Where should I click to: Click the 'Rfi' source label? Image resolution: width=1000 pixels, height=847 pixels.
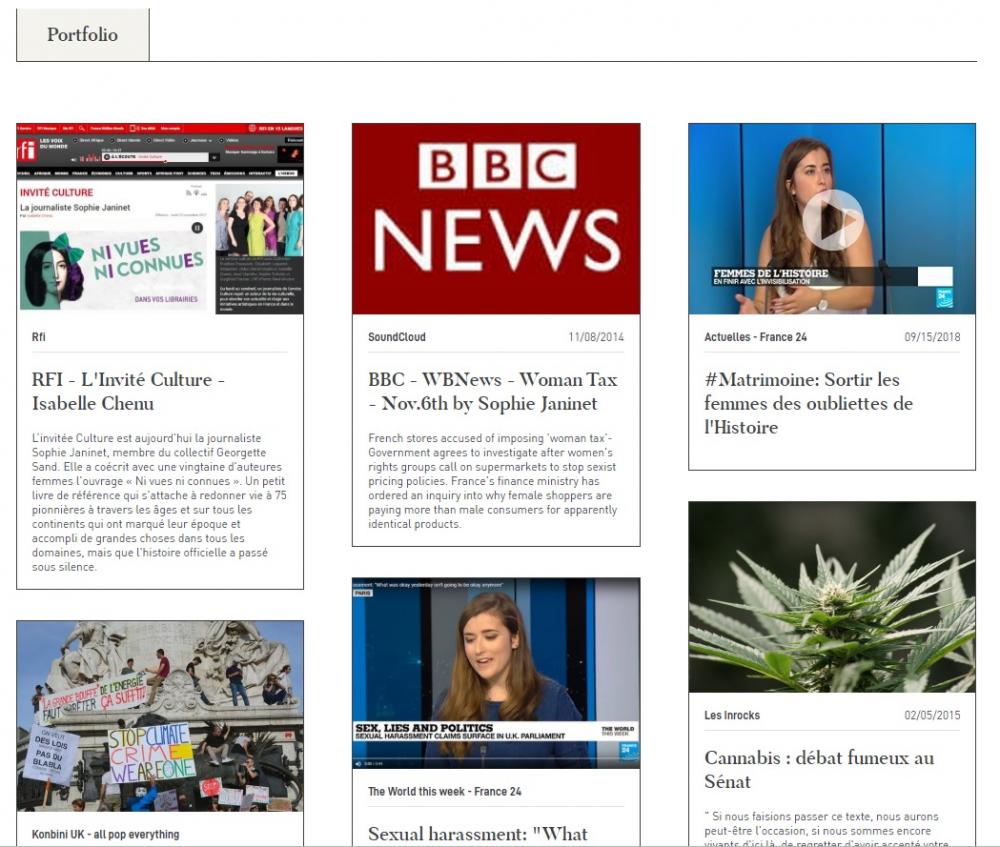[39, 337]
